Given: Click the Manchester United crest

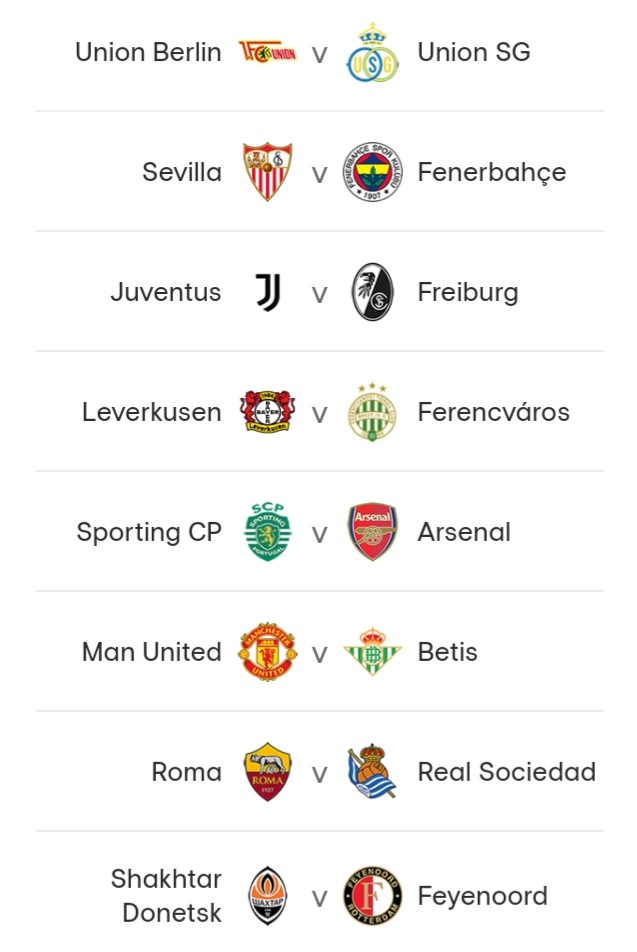Looking at the screenshot, I should click(x=268, y=651).
